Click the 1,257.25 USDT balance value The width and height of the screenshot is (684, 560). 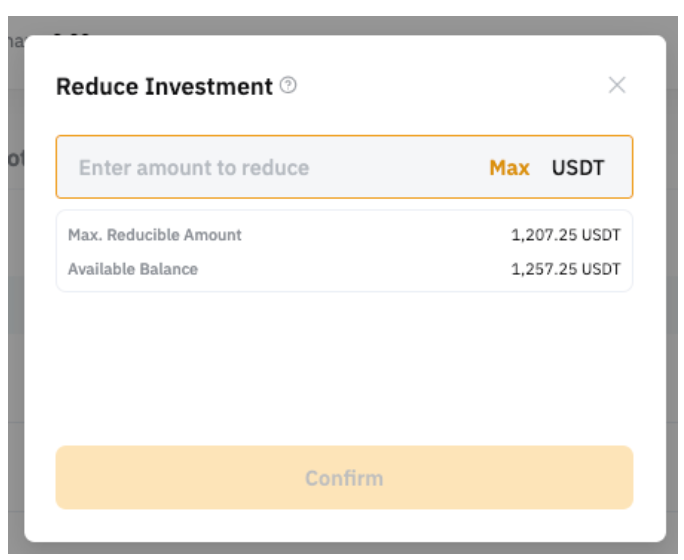click(565, 269)
